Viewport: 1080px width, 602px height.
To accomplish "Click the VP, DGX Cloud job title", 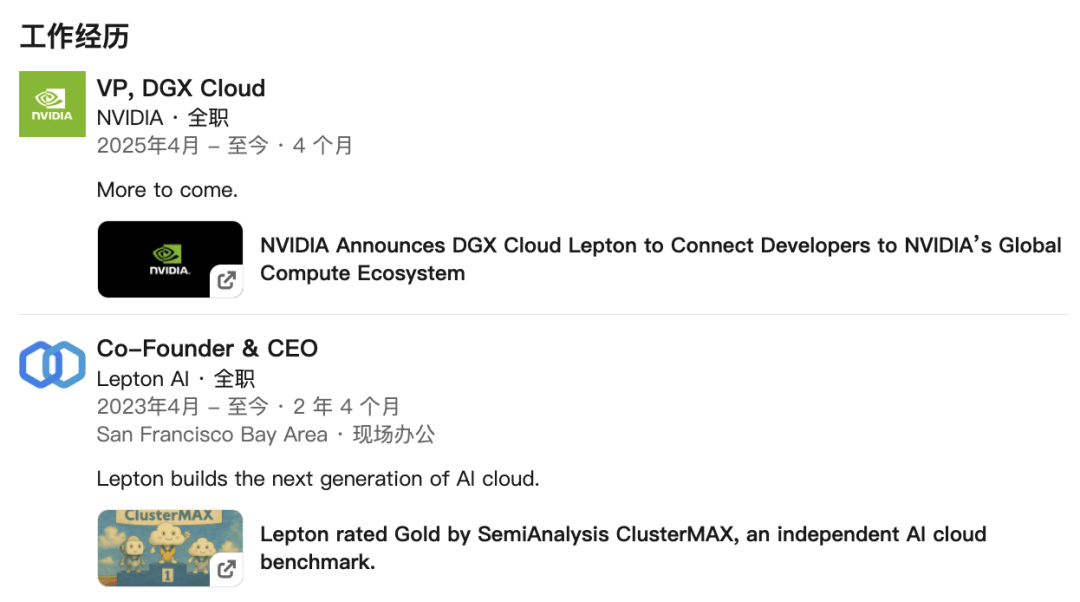I will [x=180, y=88].
